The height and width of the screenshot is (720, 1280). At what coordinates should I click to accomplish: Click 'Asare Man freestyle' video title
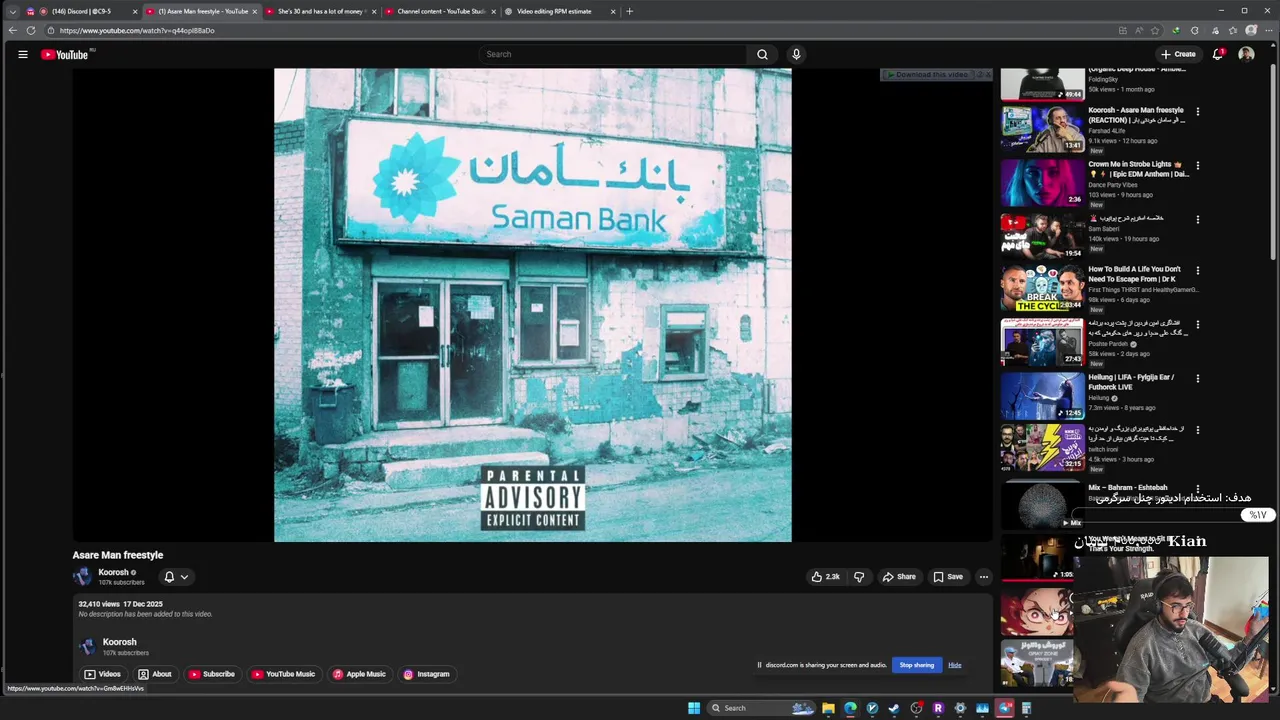pos(118,555)
